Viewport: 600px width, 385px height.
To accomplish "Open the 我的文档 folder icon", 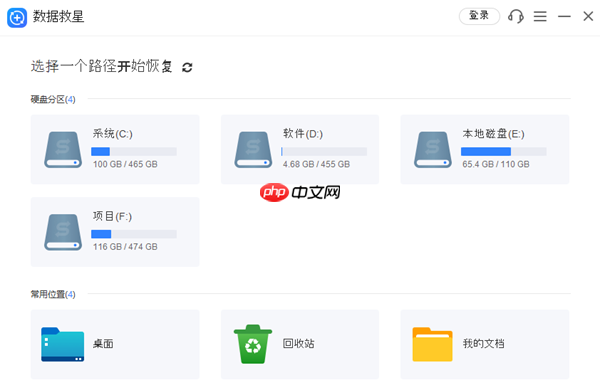I will (x=432, y=344).
